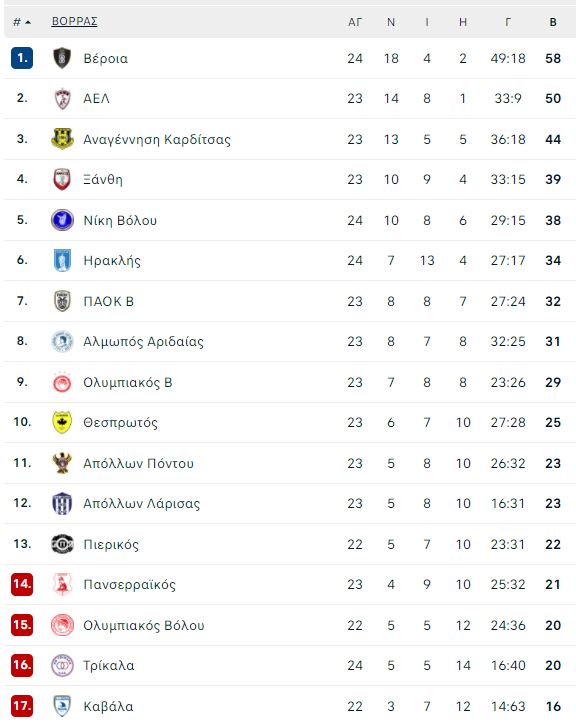This screenshot has width=576, height=725.
Task: Sort standings by ΑΓ matches column
Action: tap(355, 22)
